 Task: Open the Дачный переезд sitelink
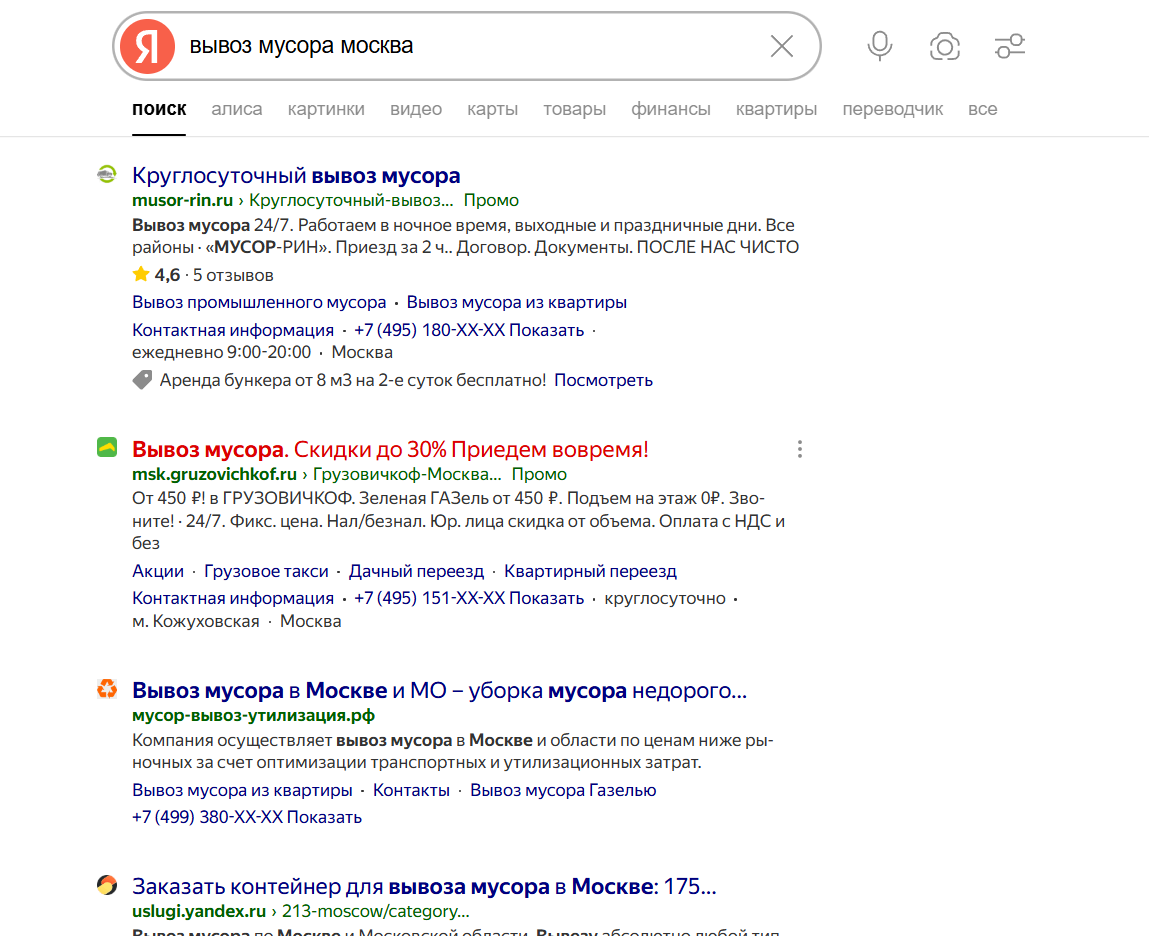point(416,571)
